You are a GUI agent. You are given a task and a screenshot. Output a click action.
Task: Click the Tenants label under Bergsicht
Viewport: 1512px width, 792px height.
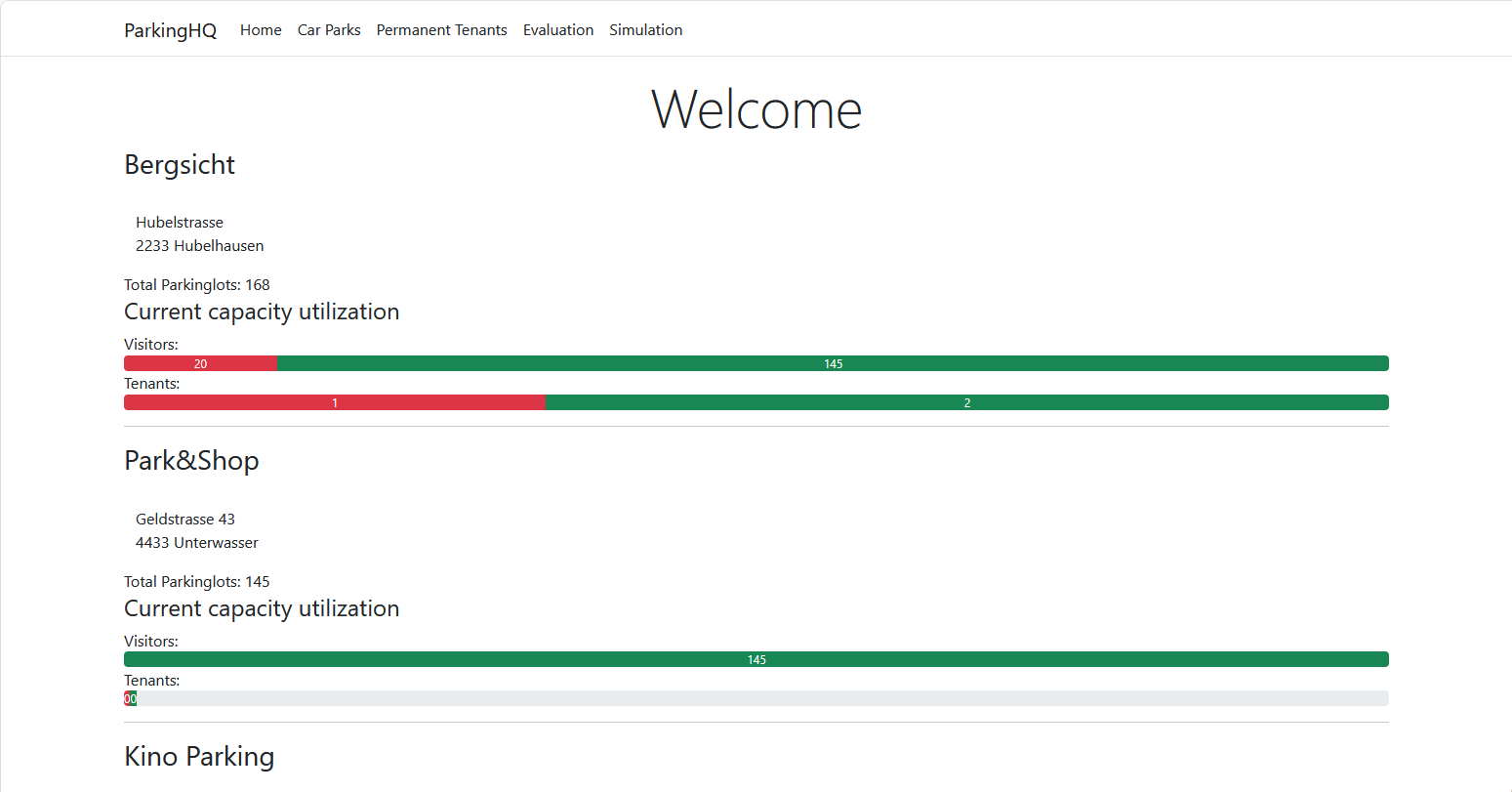[x=152, y=384]
